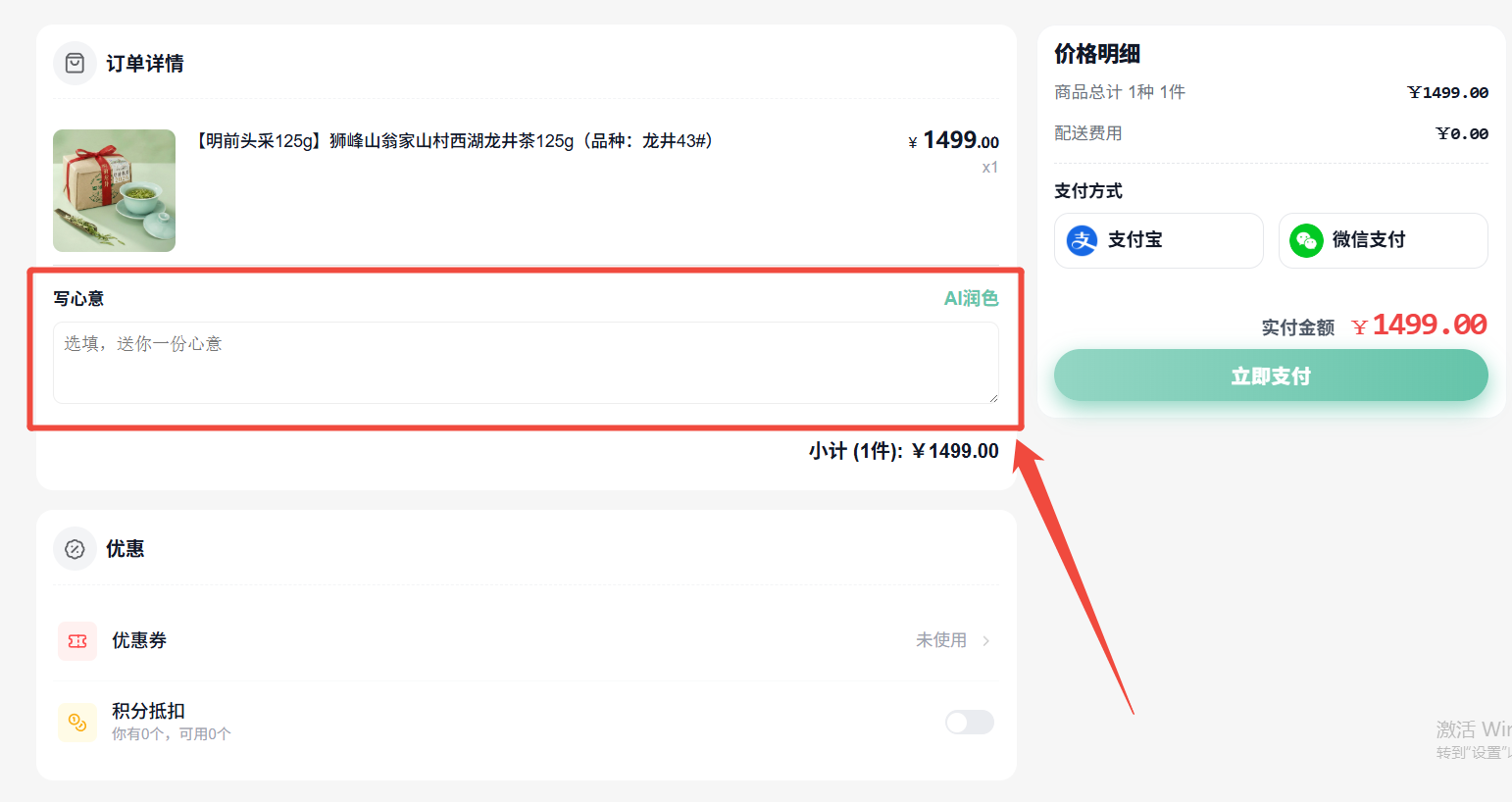Click the green WeChat Pay logo icon
Viewport: 1512px width, 802px height.
click(1306, 240)
